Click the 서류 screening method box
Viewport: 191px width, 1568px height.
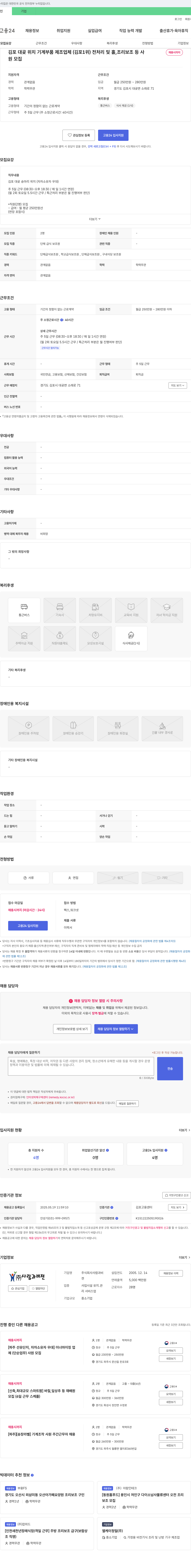(29, 878)
